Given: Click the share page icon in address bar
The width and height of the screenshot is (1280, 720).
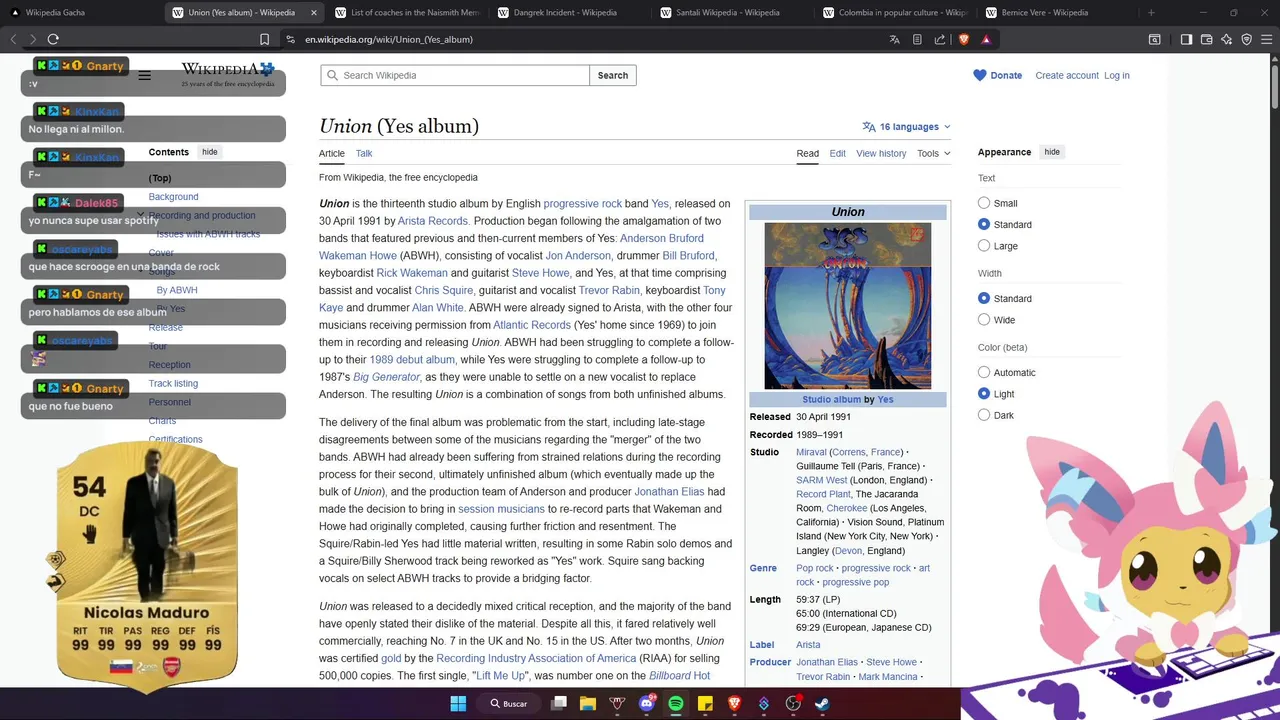Looking at the screenshot, I should click(x=940, y=39).
